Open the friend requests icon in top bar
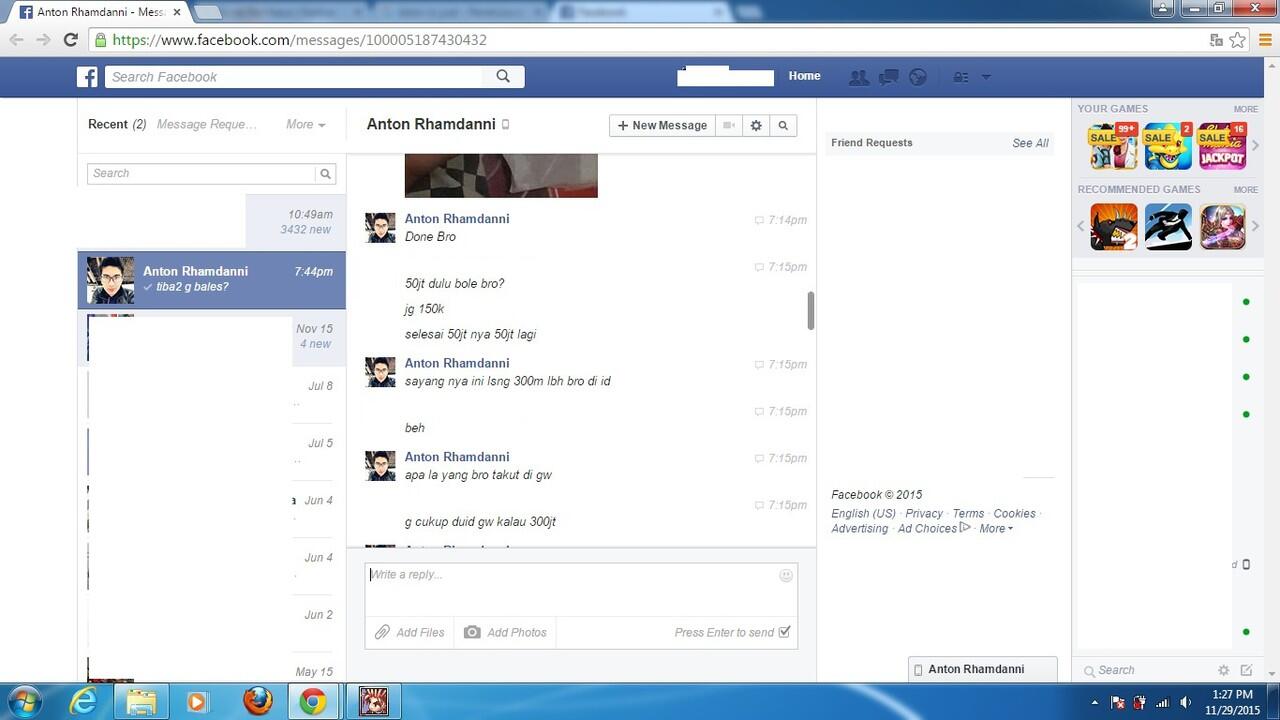 [x=858, y=77]
